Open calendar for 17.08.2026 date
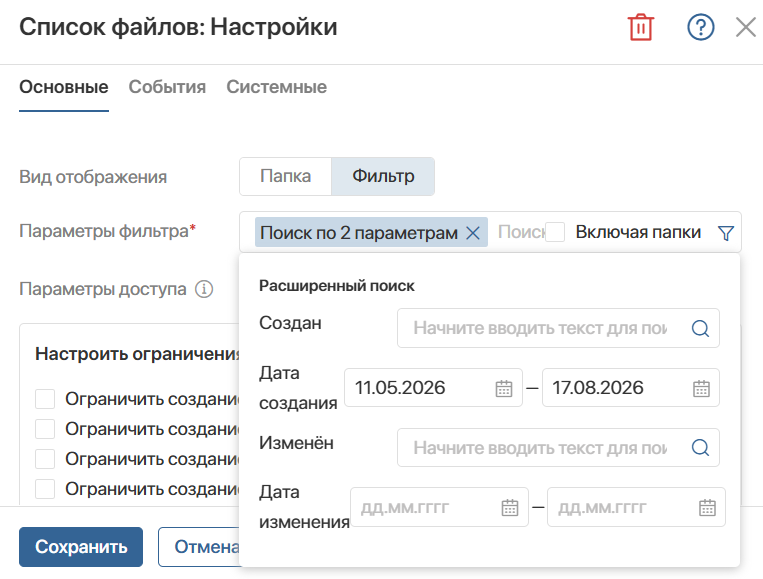Viewport: 763px width, 579px height. click(701, 388)
